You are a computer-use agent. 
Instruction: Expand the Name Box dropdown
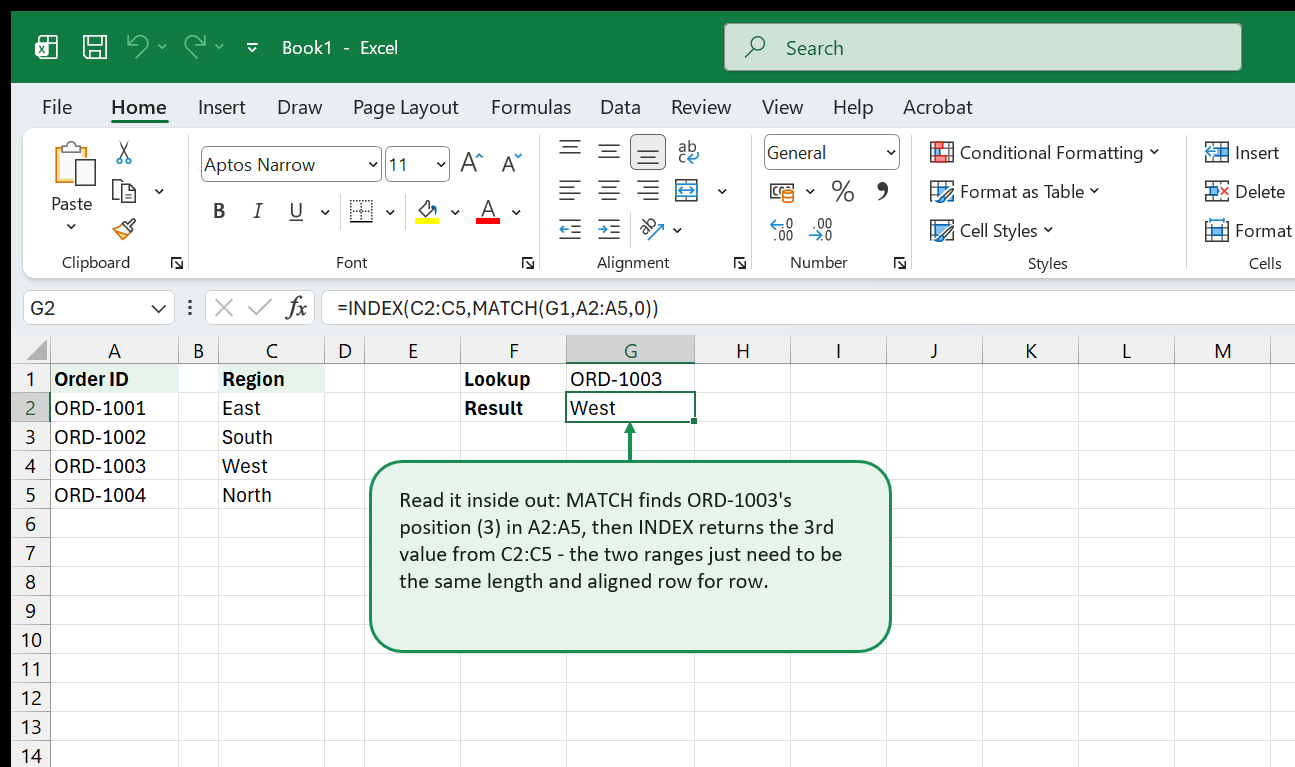158,308
